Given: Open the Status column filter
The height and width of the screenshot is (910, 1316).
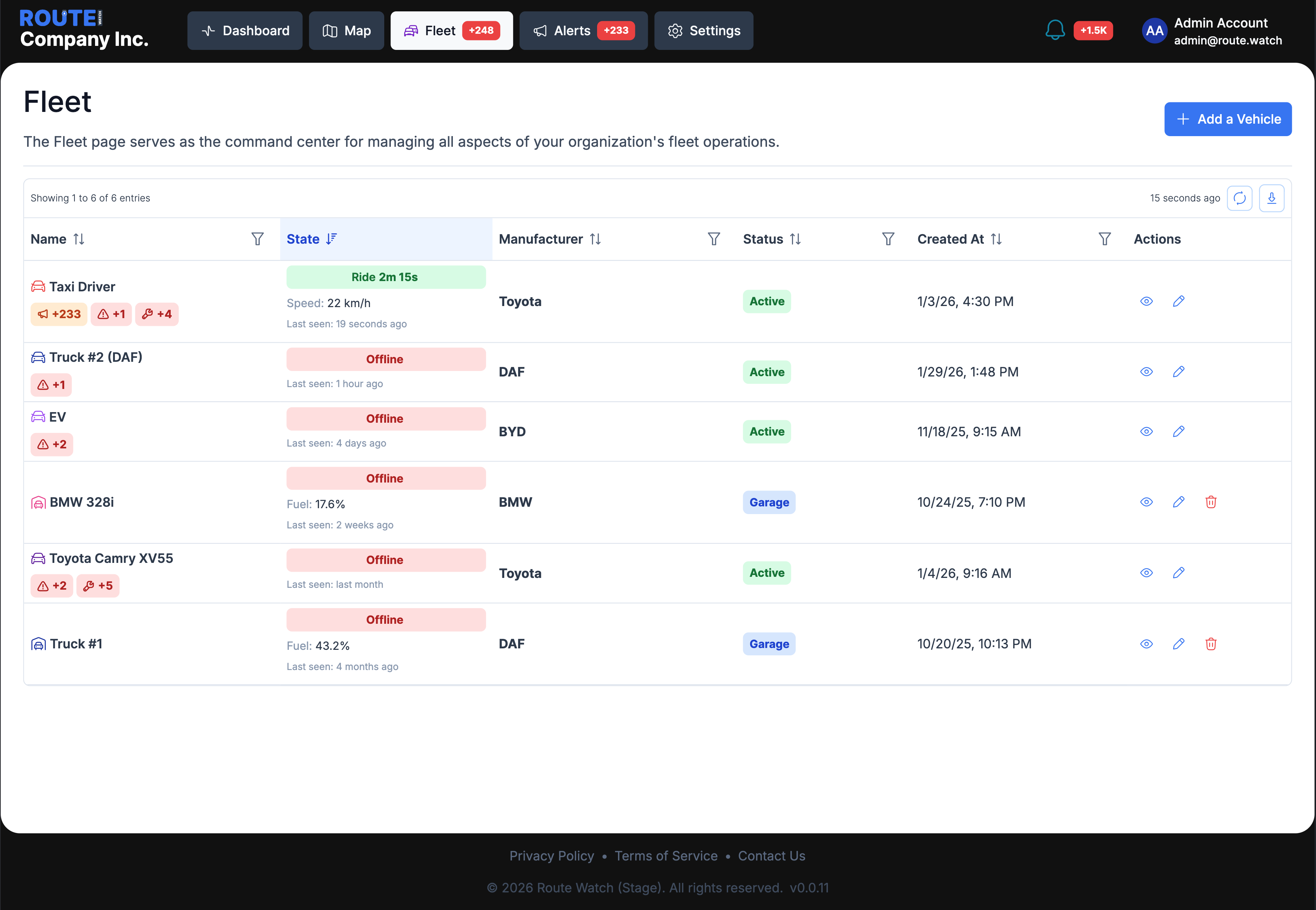Looking at the screenshot, I should pyautogui.click(x=888, y=239).
